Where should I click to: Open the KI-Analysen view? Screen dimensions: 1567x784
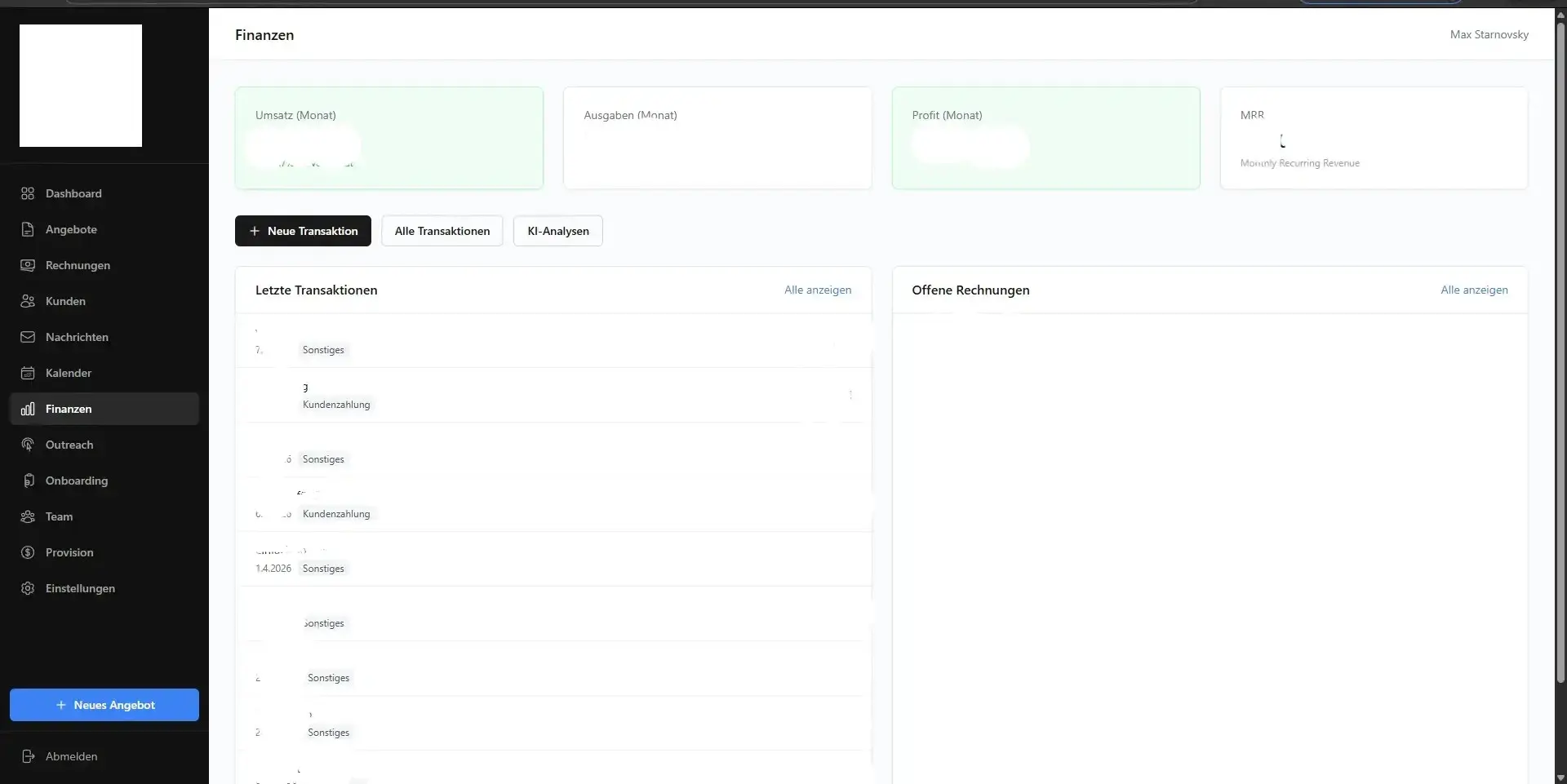pos(557,231)
